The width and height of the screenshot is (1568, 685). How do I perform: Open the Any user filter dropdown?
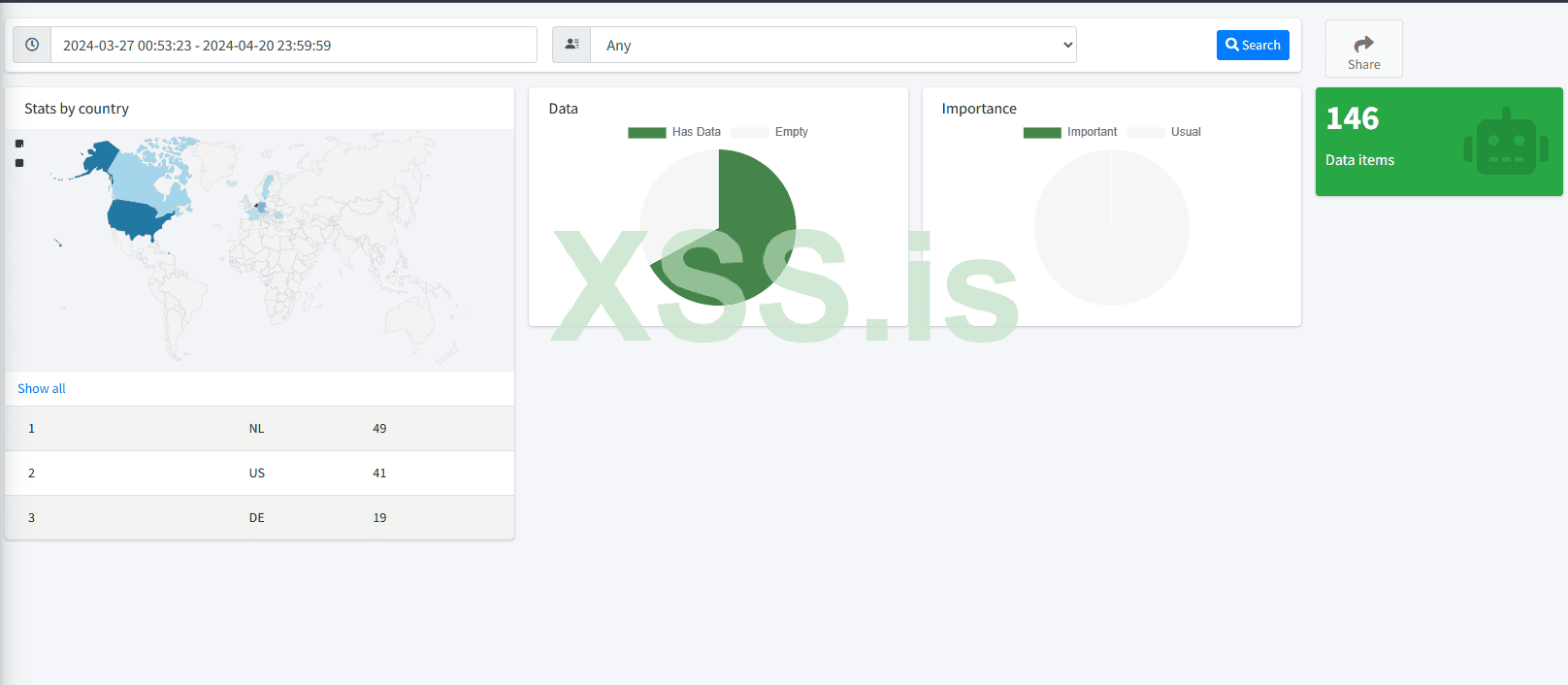833,45
